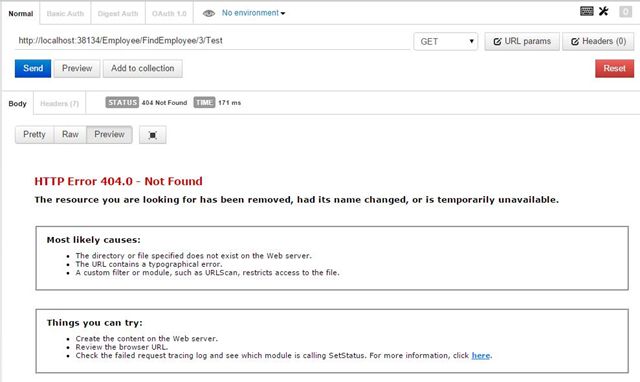
Task: Open the No environment dropdown
Action: pyautogui.click(x=253, y=13)
